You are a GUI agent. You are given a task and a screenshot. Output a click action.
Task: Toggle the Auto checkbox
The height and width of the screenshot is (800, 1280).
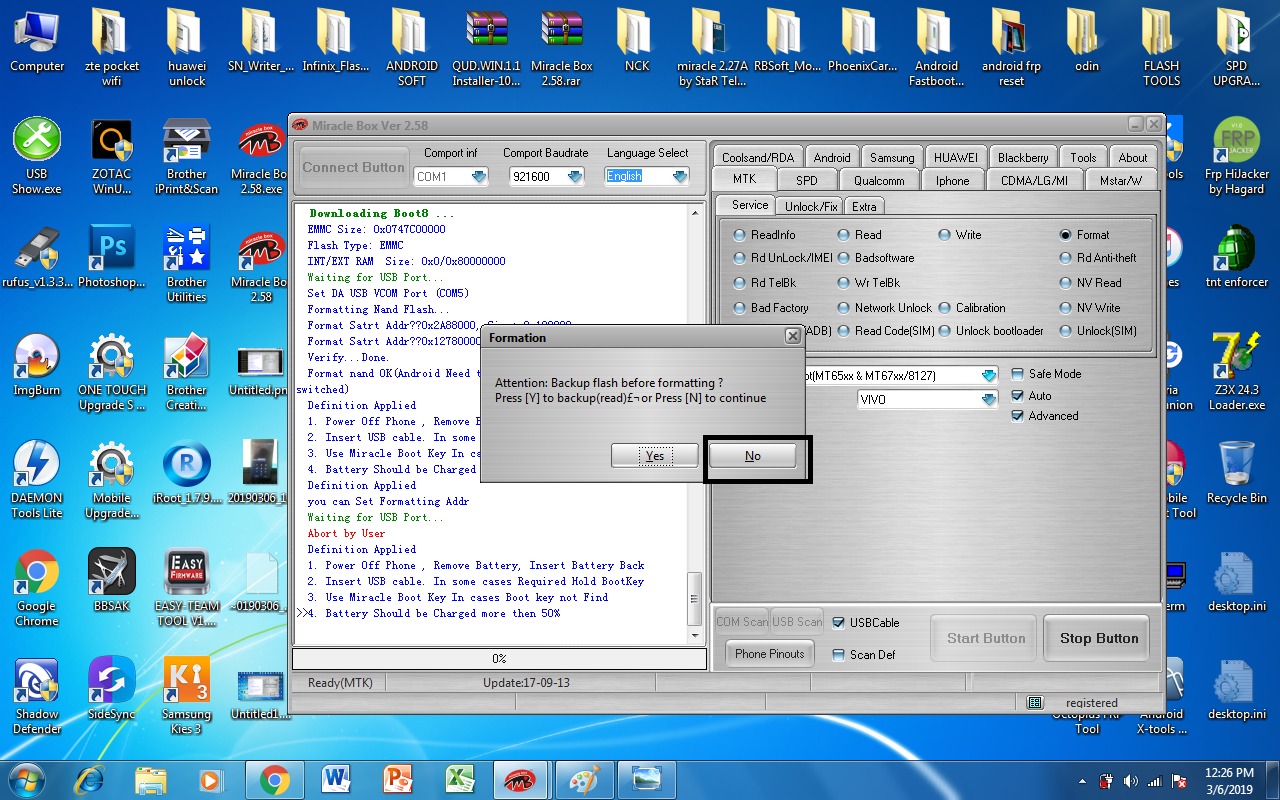click(1018, 396)
